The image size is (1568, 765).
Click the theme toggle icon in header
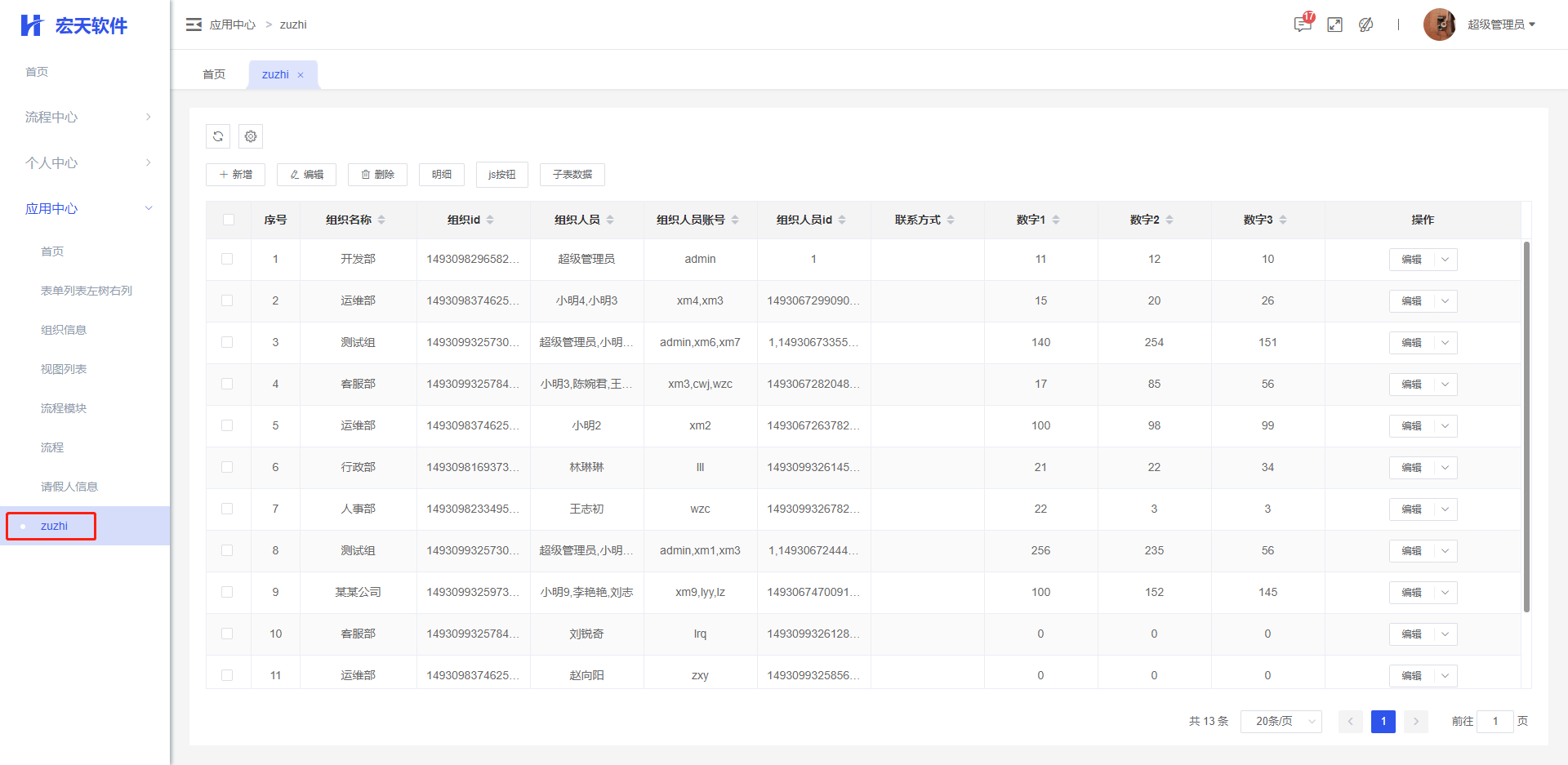(1365, 24)
